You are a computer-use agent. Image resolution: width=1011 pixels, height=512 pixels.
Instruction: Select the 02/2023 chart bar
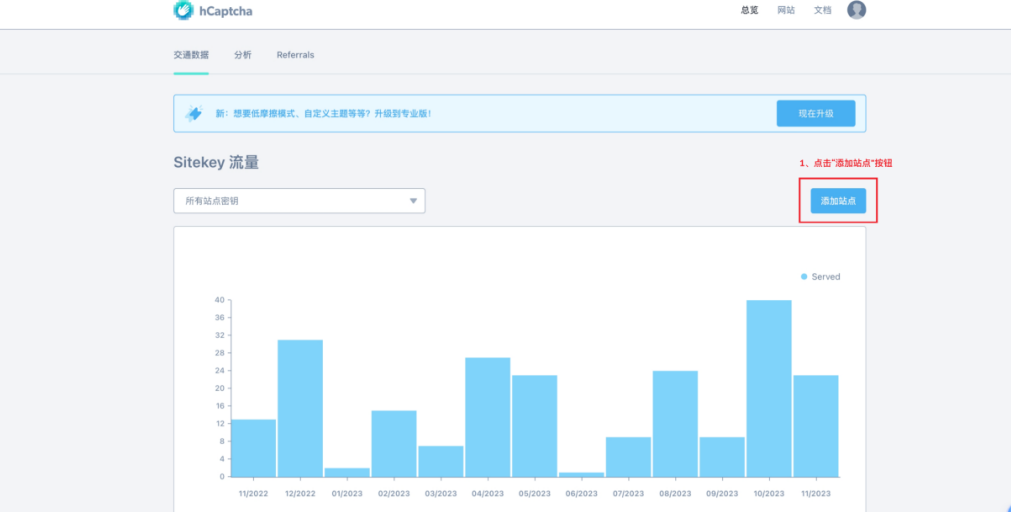click(394, 443)
